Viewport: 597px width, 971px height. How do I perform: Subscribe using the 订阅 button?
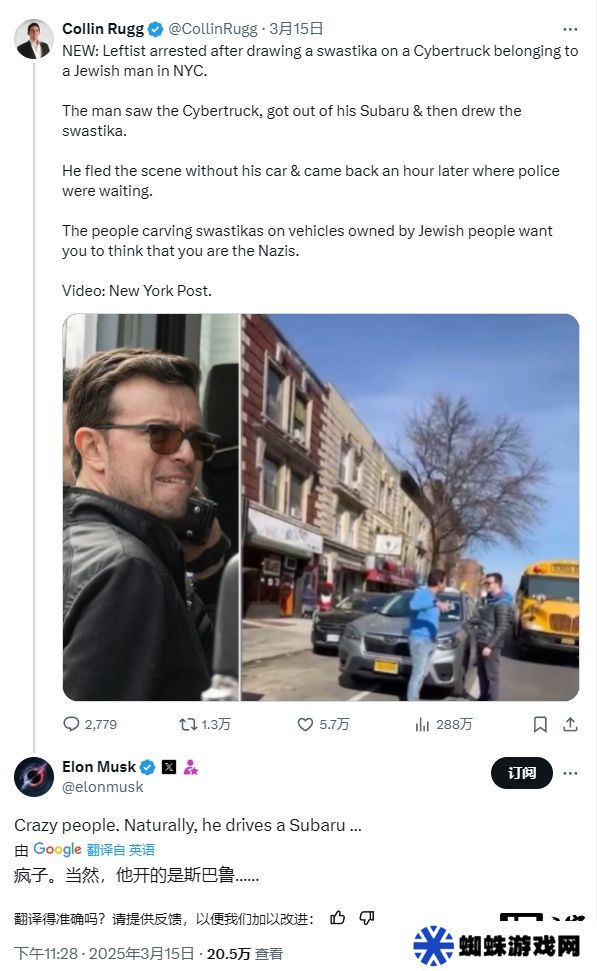coord(521,773)
